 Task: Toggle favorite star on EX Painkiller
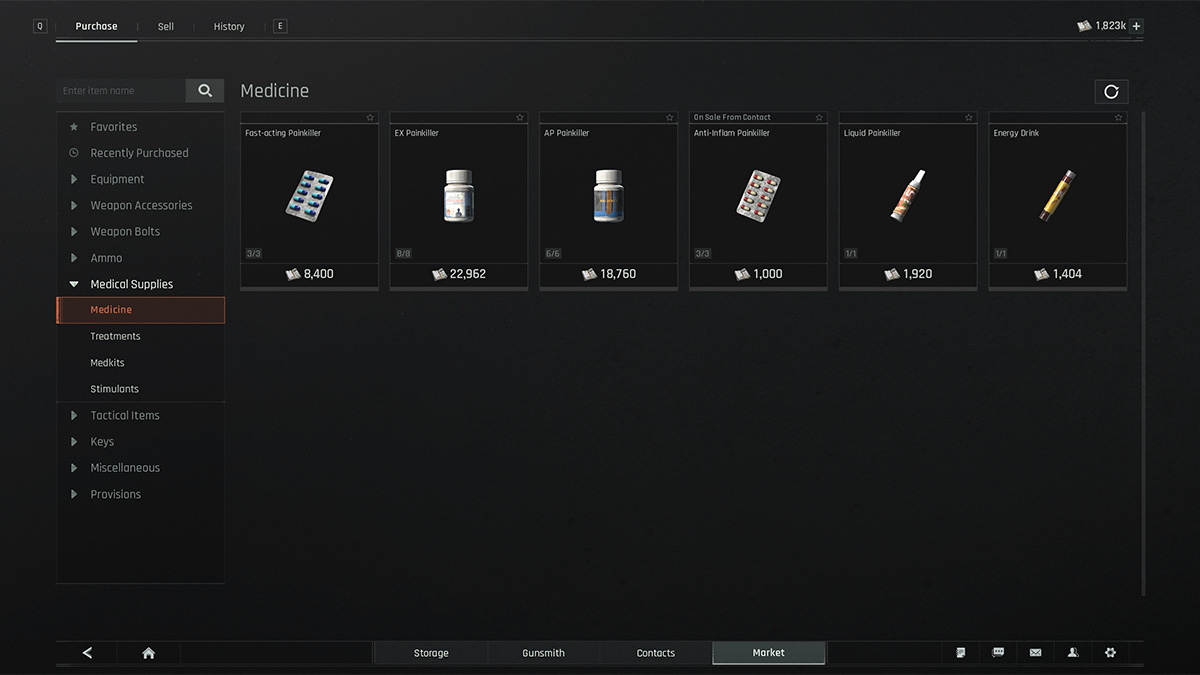click(x=520, y=118)
